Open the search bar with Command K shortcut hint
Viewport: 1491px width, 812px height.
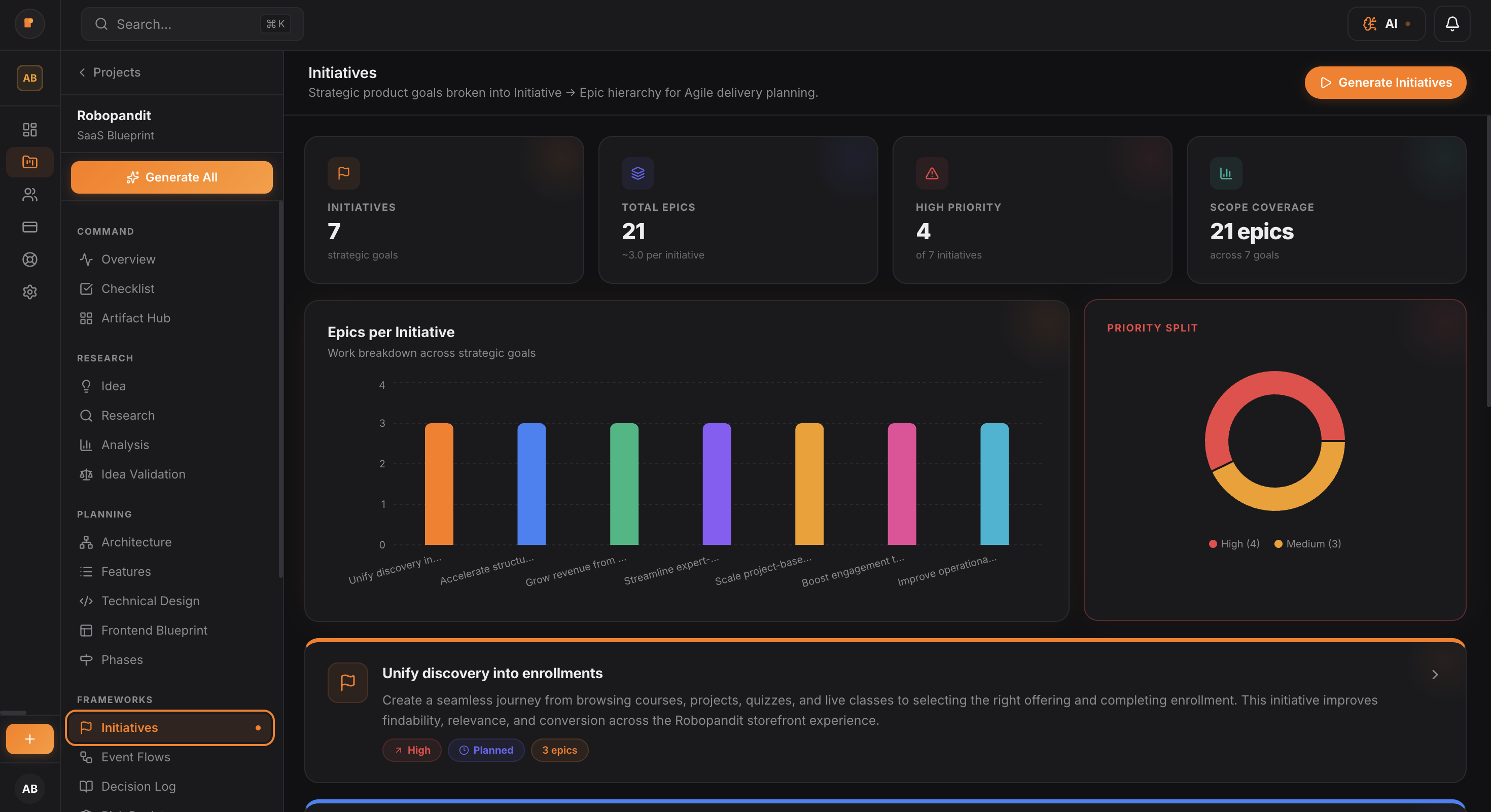192,24
